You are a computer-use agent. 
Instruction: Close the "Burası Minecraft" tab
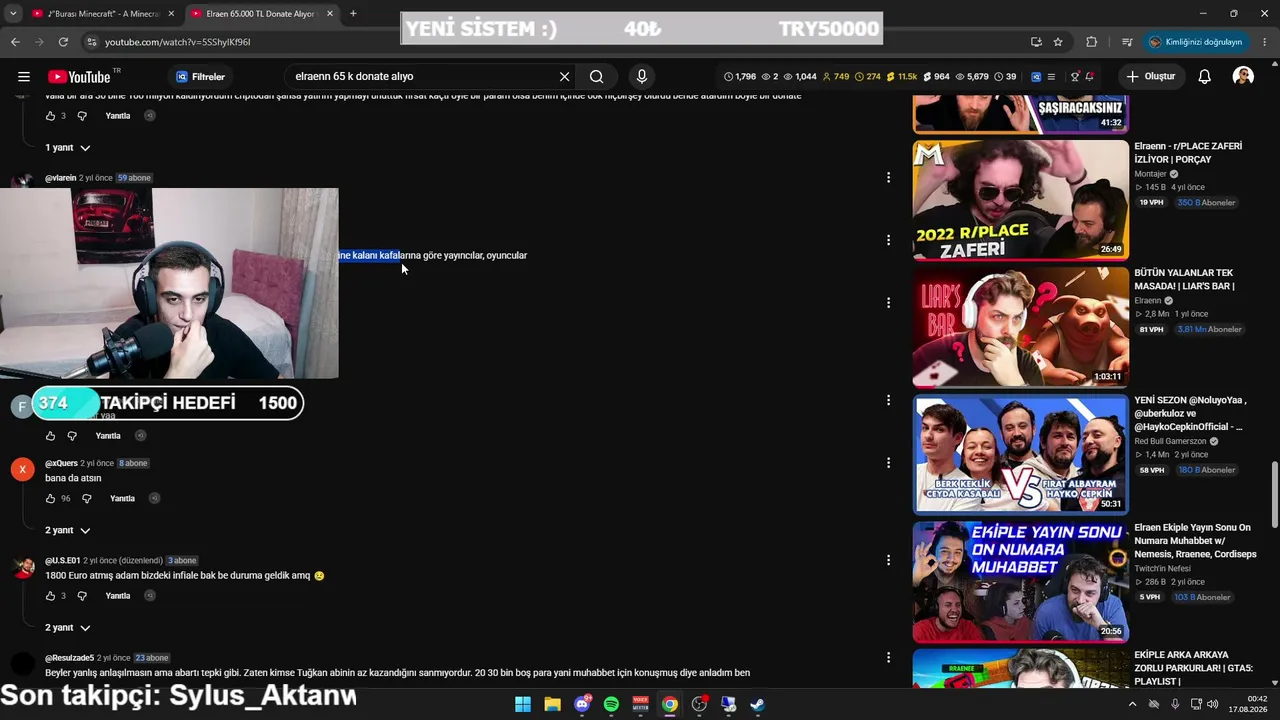[171, 14]
